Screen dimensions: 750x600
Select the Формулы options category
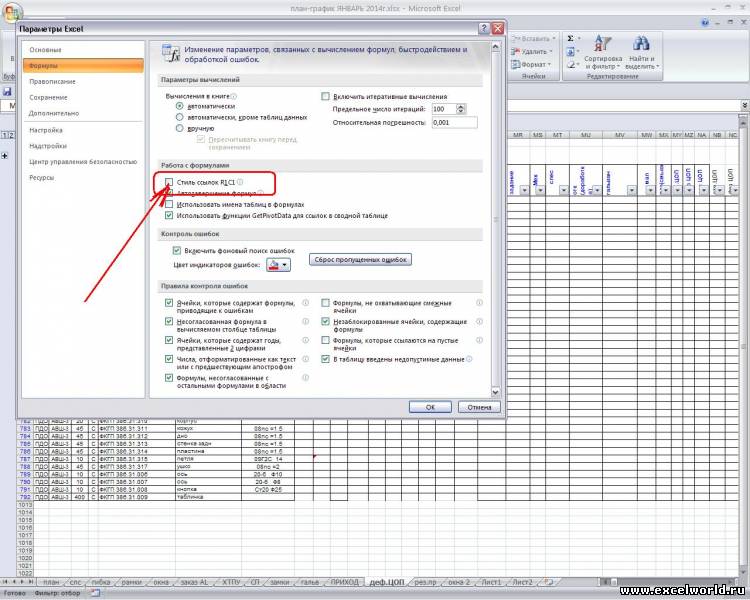(83, 66)
